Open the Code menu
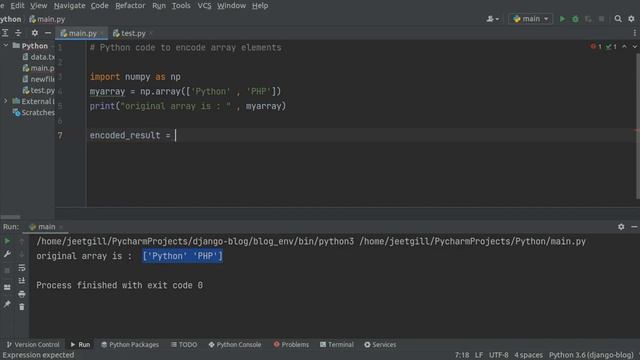 point(100,6)
